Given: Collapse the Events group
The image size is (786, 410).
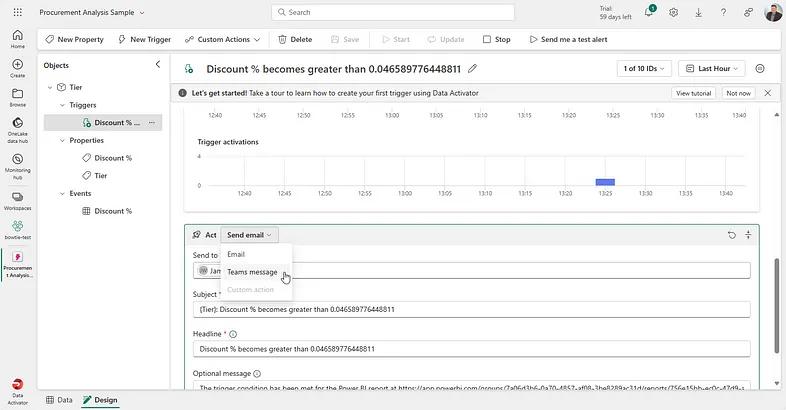Looking at the screenshot, I should point(62,193).
